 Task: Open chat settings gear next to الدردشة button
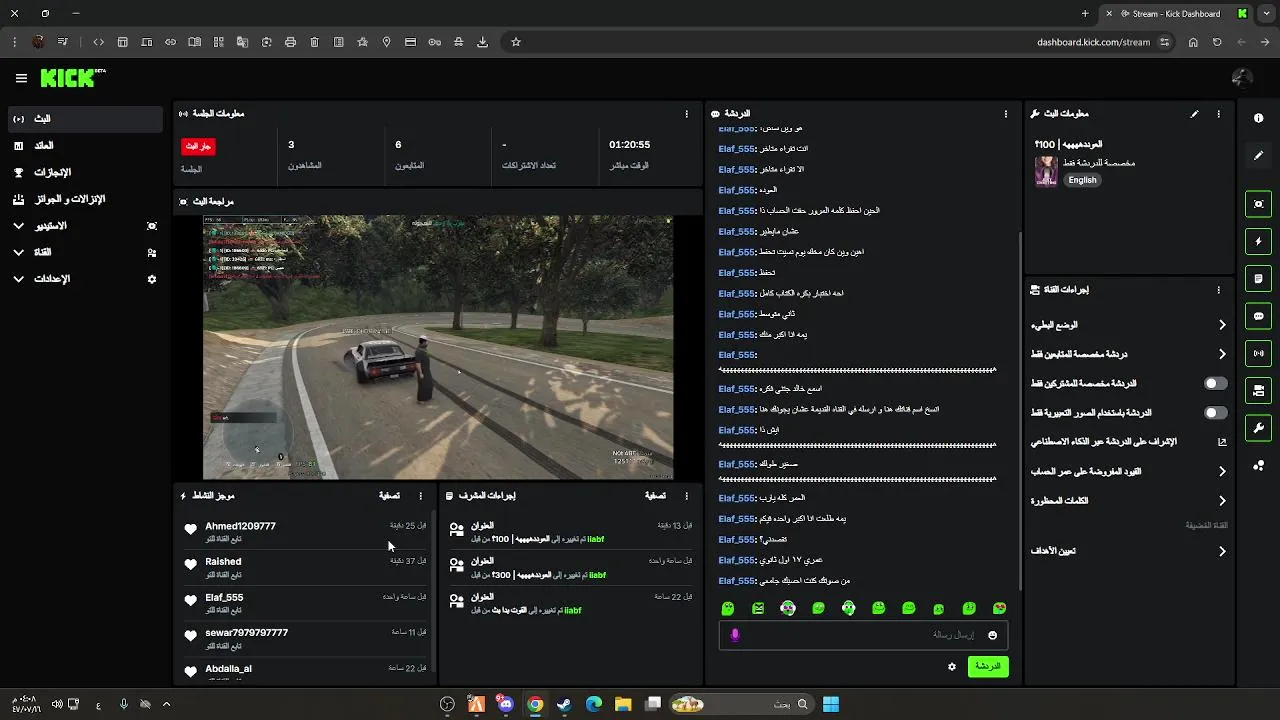coord(951,666)
